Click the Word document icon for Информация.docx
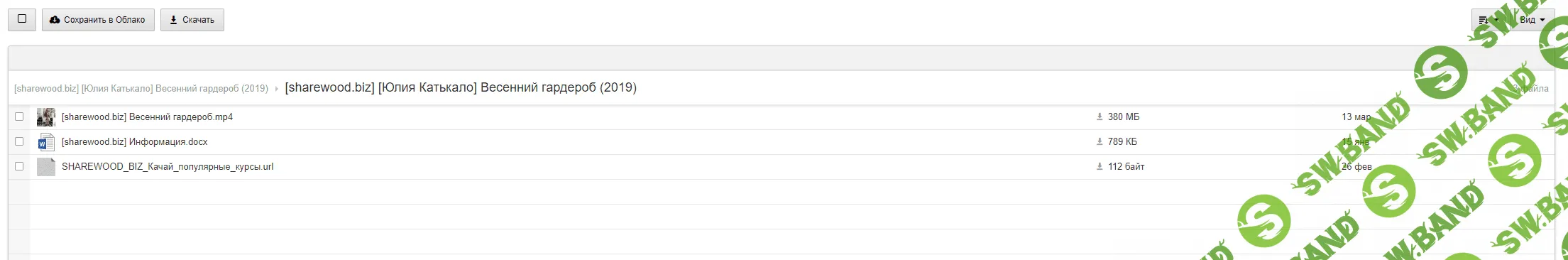The width and height of the screenshot is (1568, 260). (x=46, y=142)
